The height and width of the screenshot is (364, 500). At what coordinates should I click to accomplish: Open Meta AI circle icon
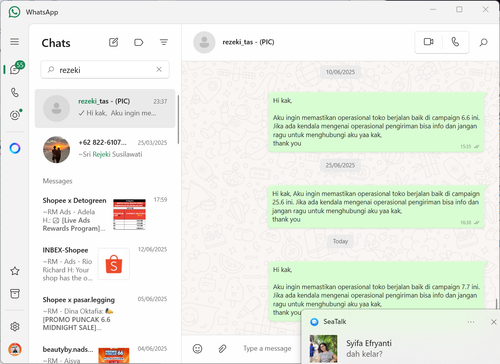[15, 148]
